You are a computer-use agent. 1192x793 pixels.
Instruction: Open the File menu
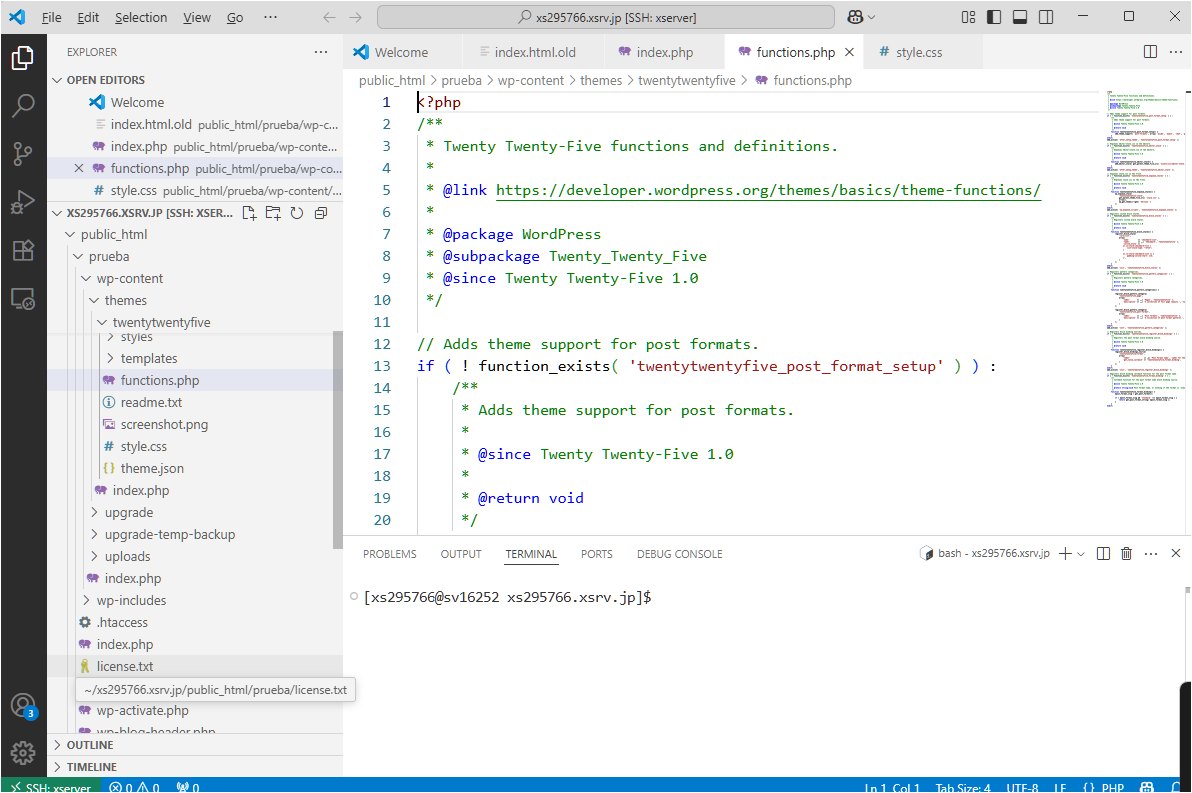[x=51, y=16]
